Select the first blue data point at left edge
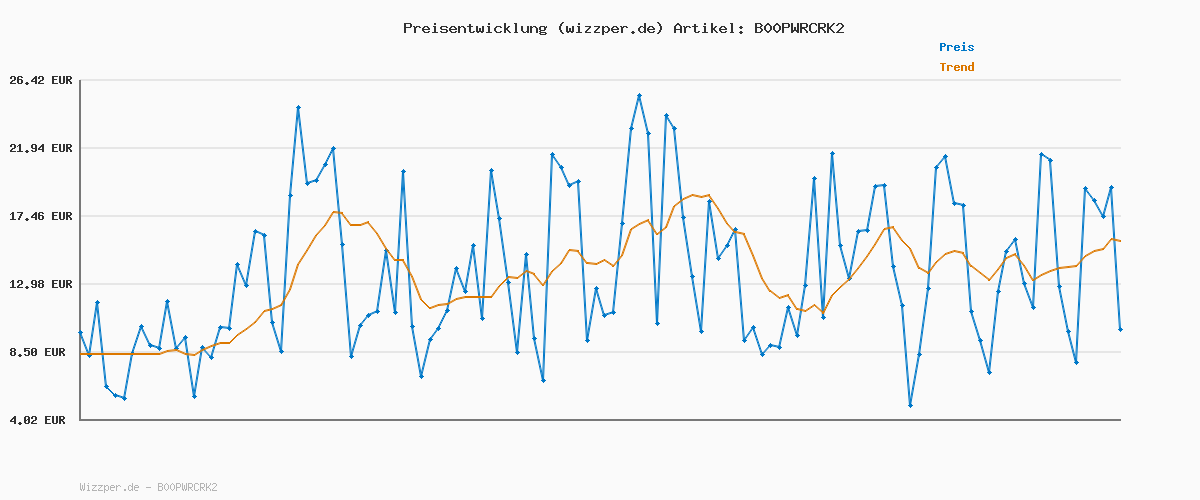 [80, 332]
